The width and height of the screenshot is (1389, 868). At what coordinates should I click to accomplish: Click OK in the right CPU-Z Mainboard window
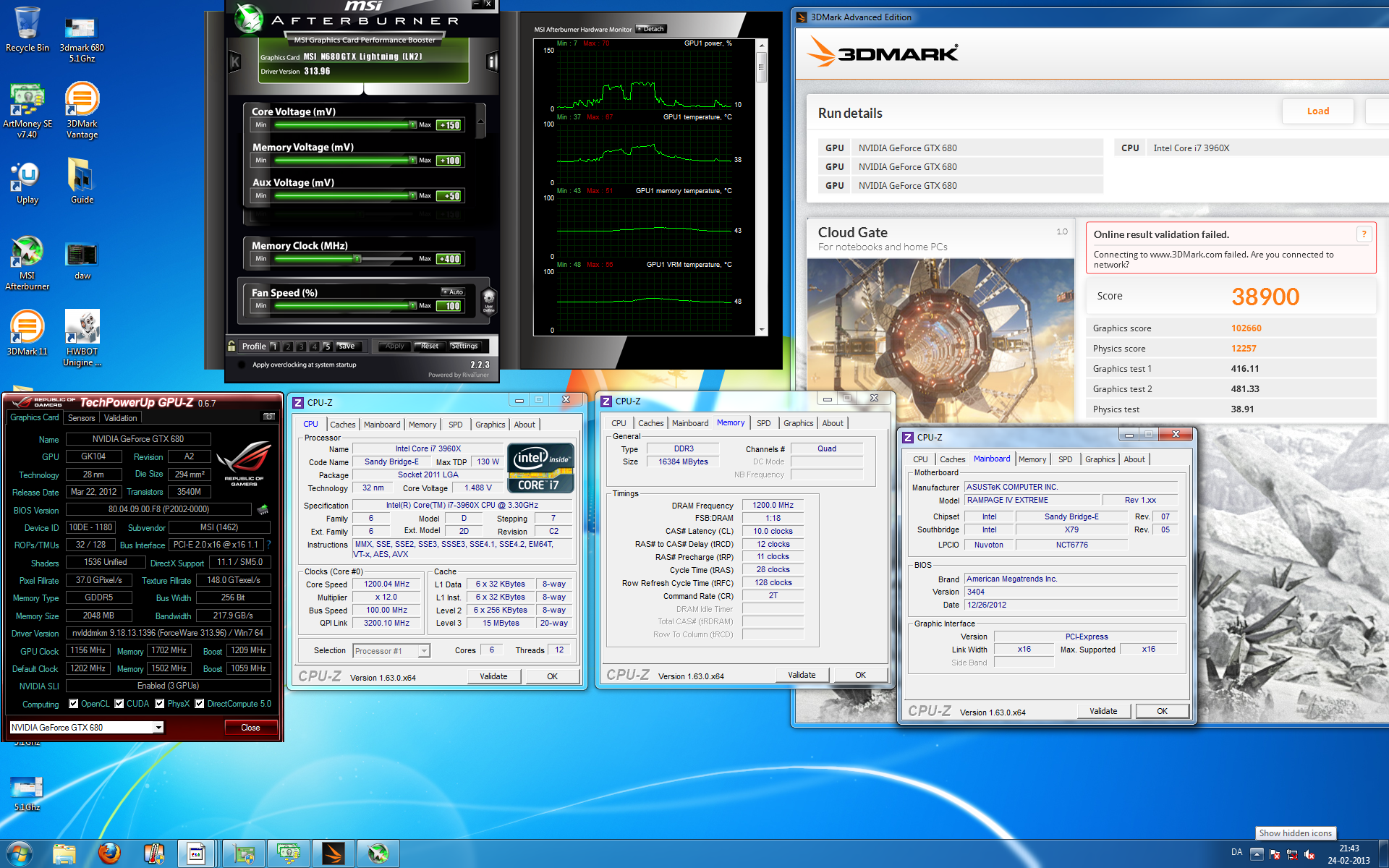1162,711
